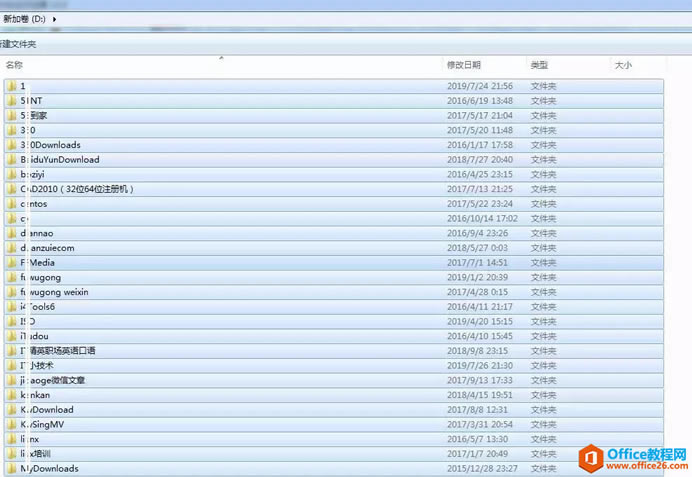Click 新加卷 (D:) in the address bar
692x477 pixels.
[x=24, y=19]
